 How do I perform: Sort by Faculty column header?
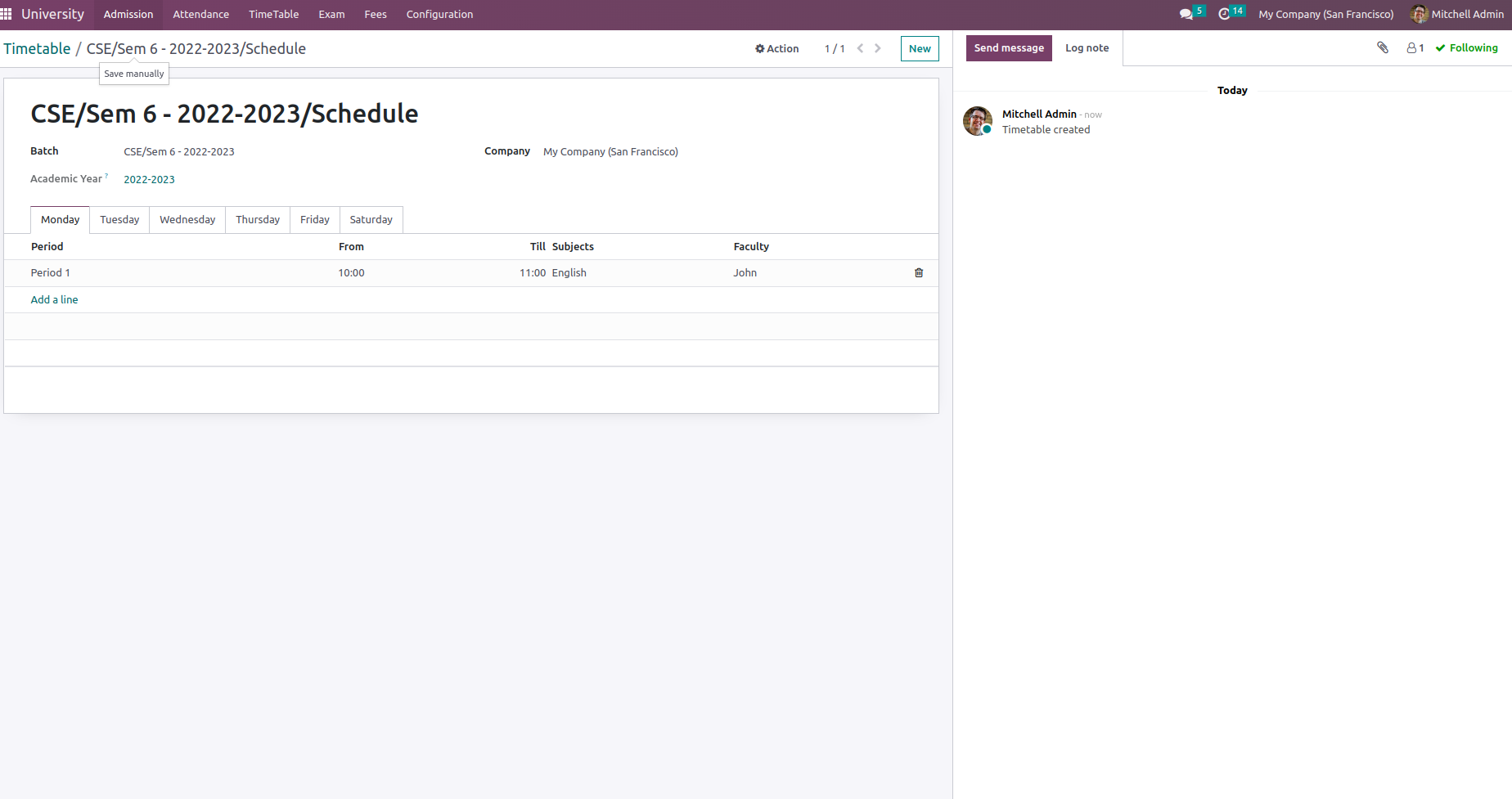[751, 247]
